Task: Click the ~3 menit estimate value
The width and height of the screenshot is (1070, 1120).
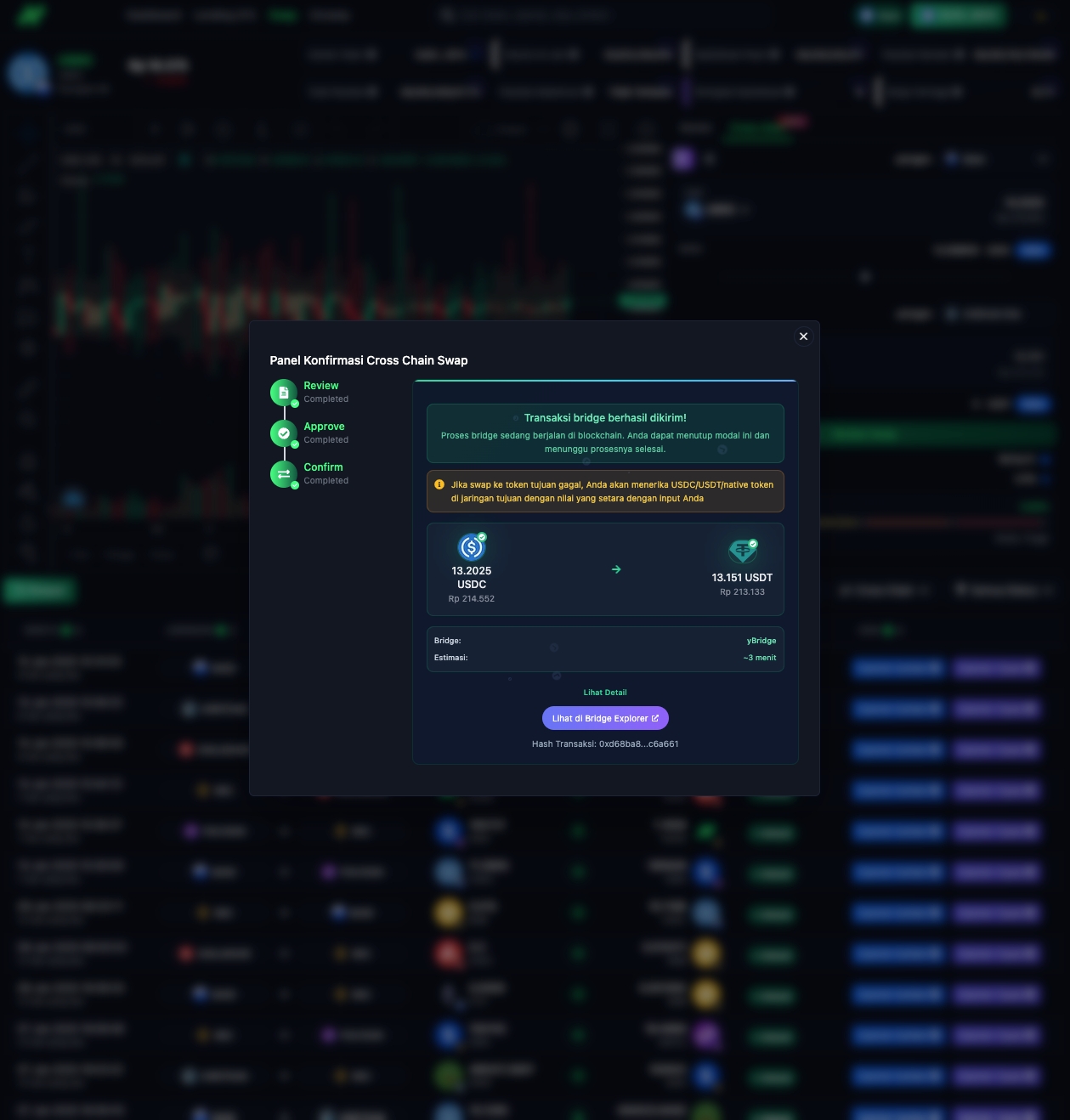Action: (x=759, y=658)
